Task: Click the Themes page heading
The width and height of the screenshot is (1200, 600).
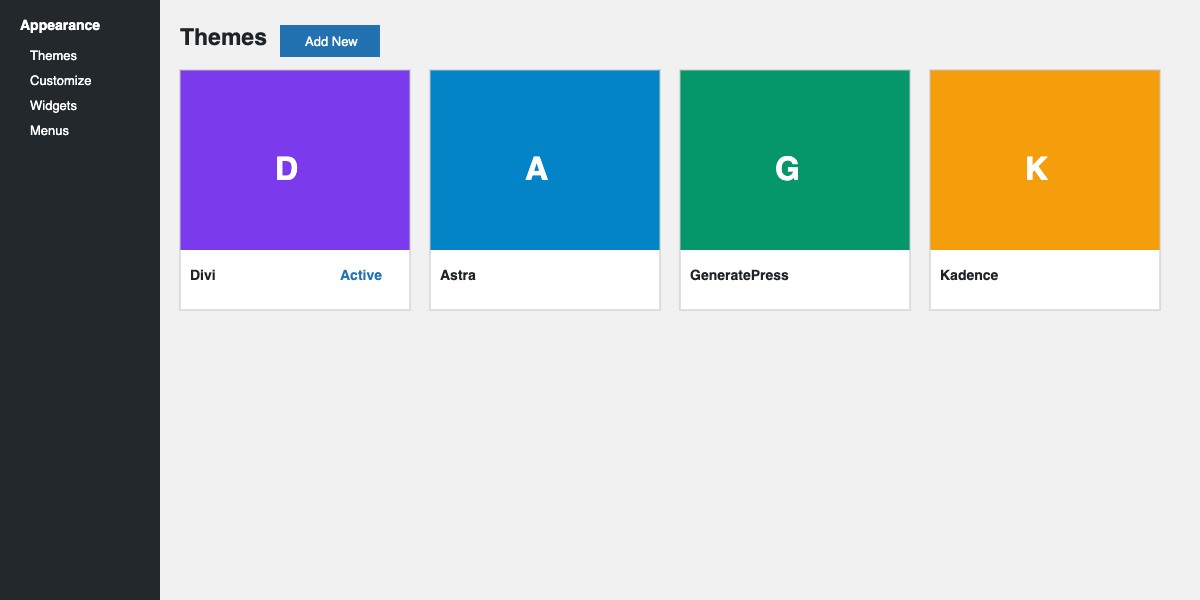Action: [223, 37]
